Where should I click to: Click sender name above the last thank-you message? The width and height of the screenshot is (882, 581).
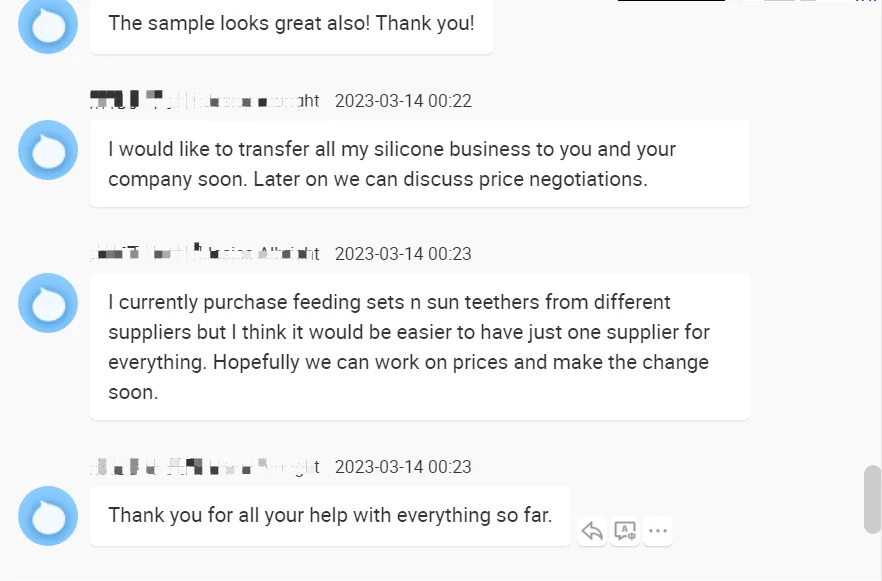[205, 467]
